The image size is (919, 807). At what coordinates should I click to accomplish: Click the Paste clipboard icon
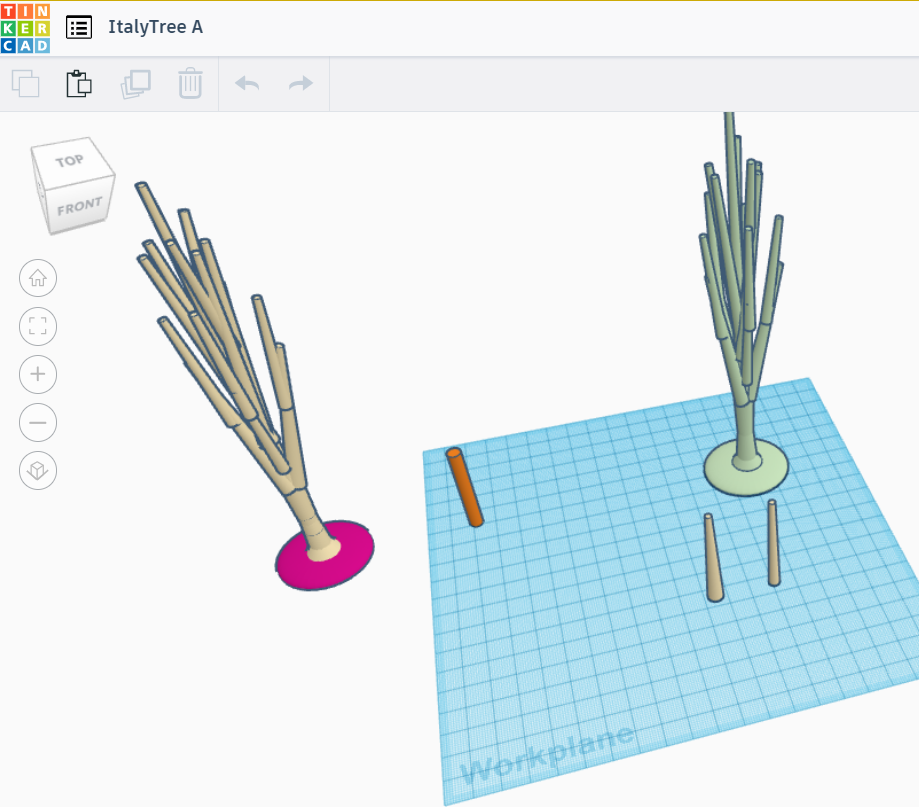[x=79, y=84]
